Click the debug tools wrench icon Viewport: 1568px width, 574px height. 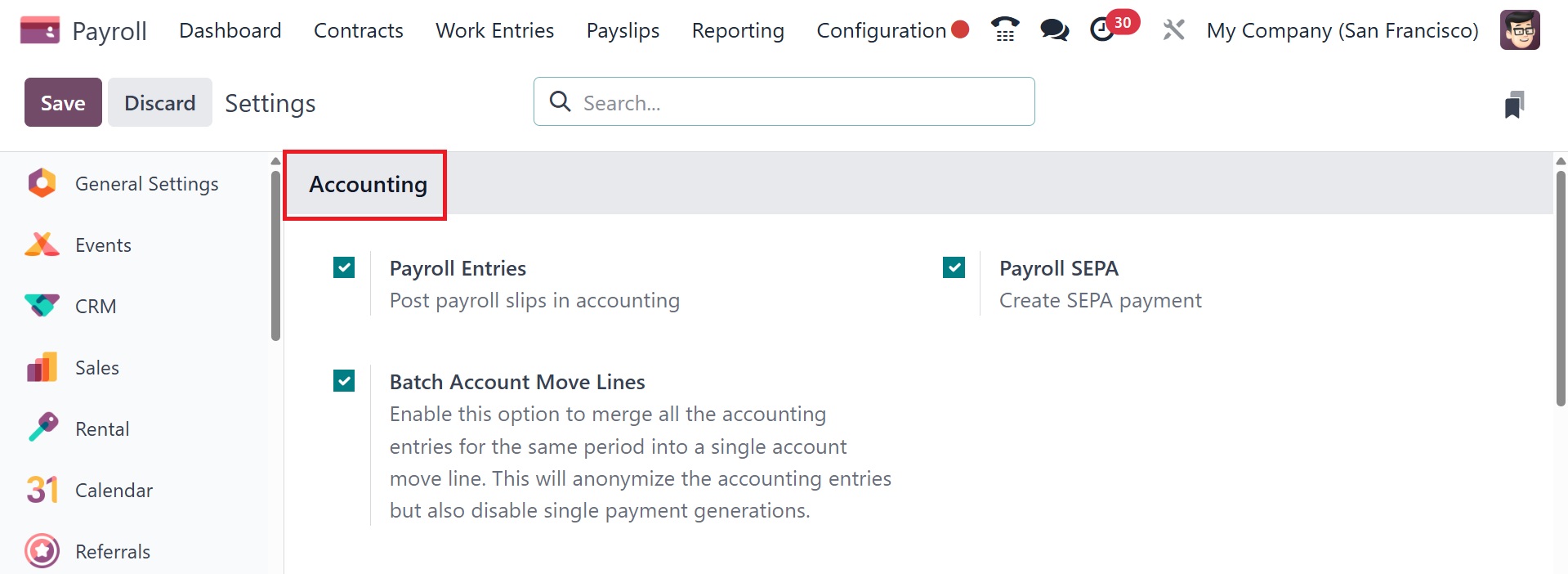[x=1173, y=30]
